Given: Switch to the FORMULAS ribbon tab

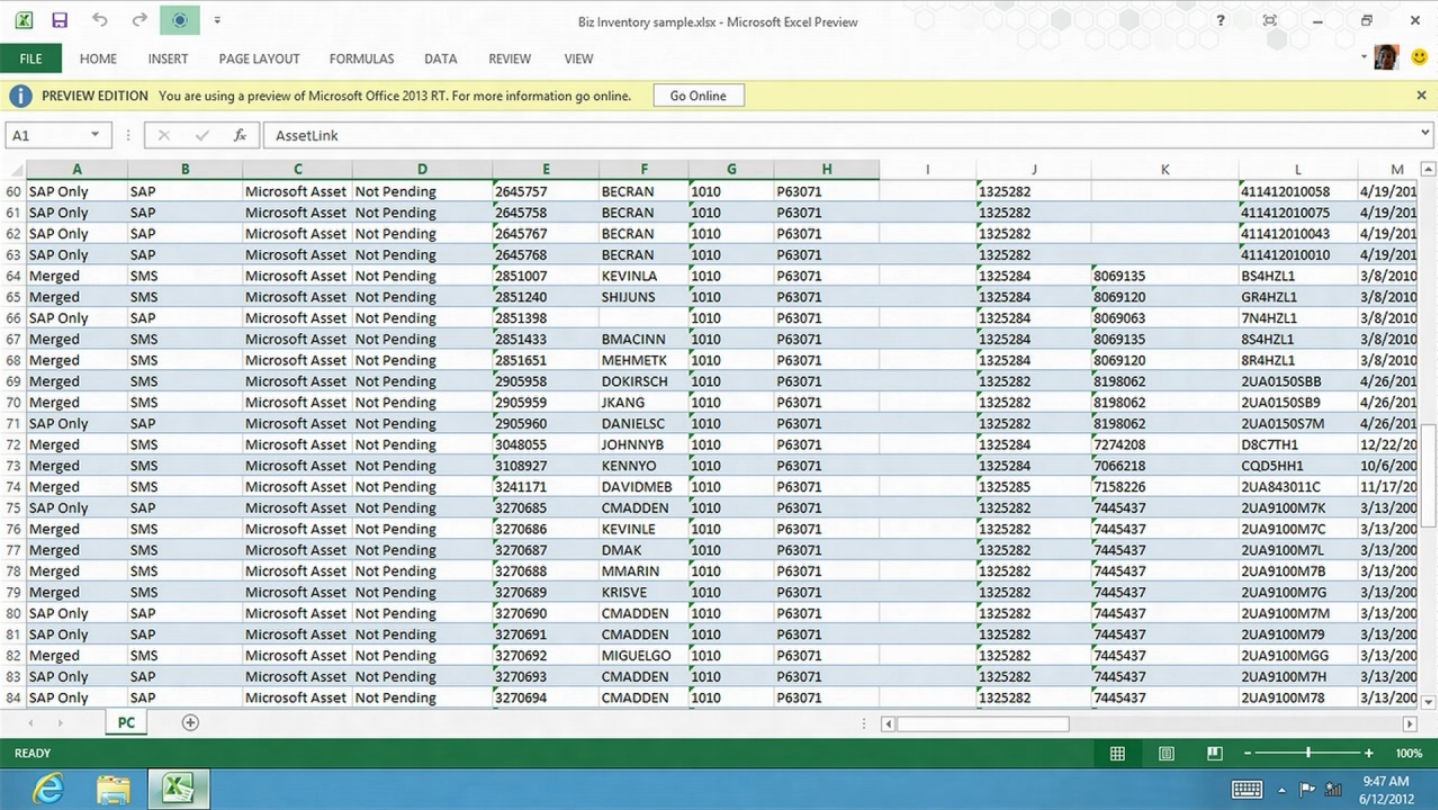Looking at the screenshot, I should point(361,59).
